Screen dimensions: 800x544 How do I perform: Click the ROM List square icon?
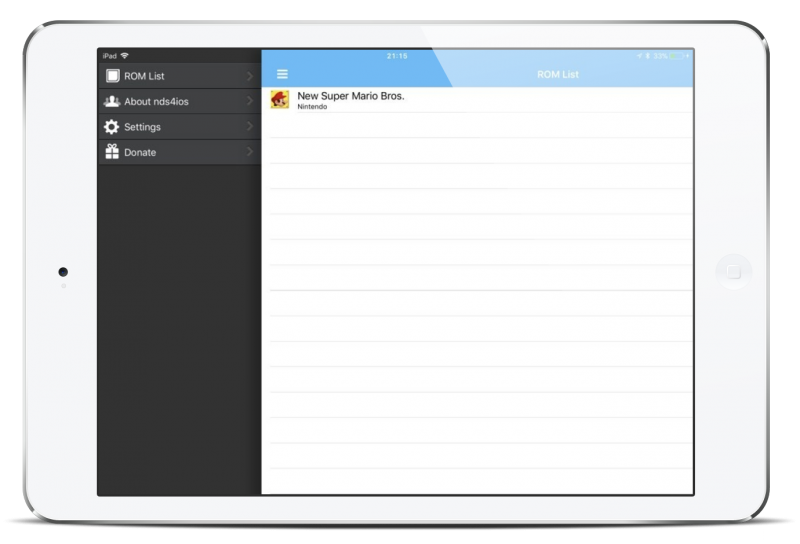(x=112, y=76)
